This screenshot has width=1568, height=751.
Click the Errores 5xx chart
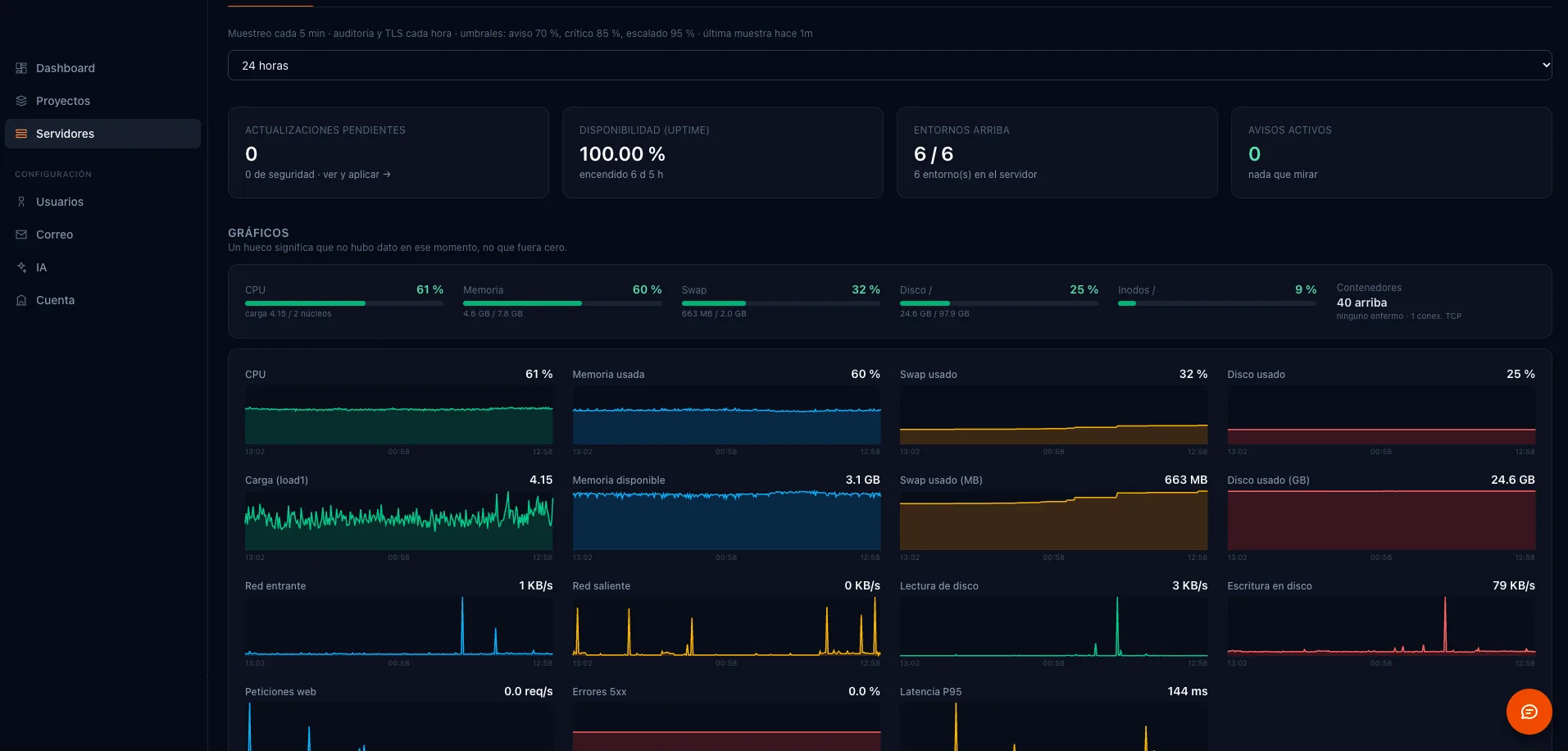coord(726,726)
